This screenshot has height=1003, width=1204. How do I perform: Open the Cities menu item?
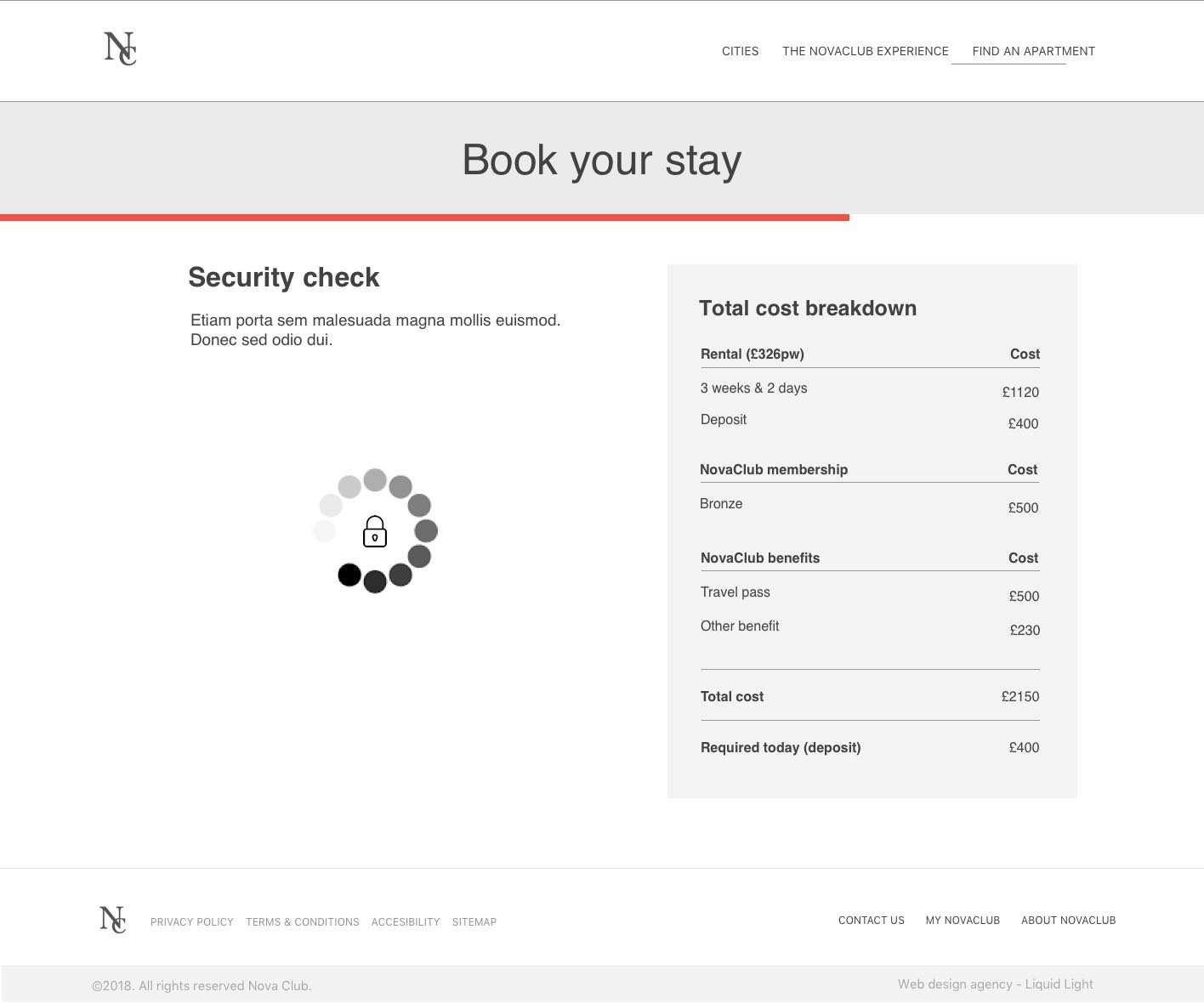[x=740, y=51]
